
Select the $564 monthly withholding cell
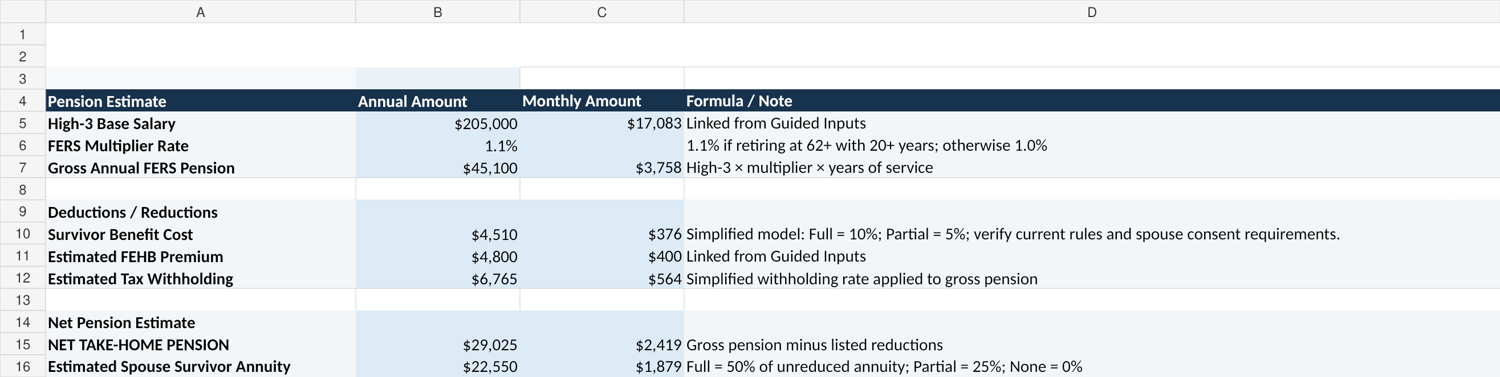click(602, 278)
